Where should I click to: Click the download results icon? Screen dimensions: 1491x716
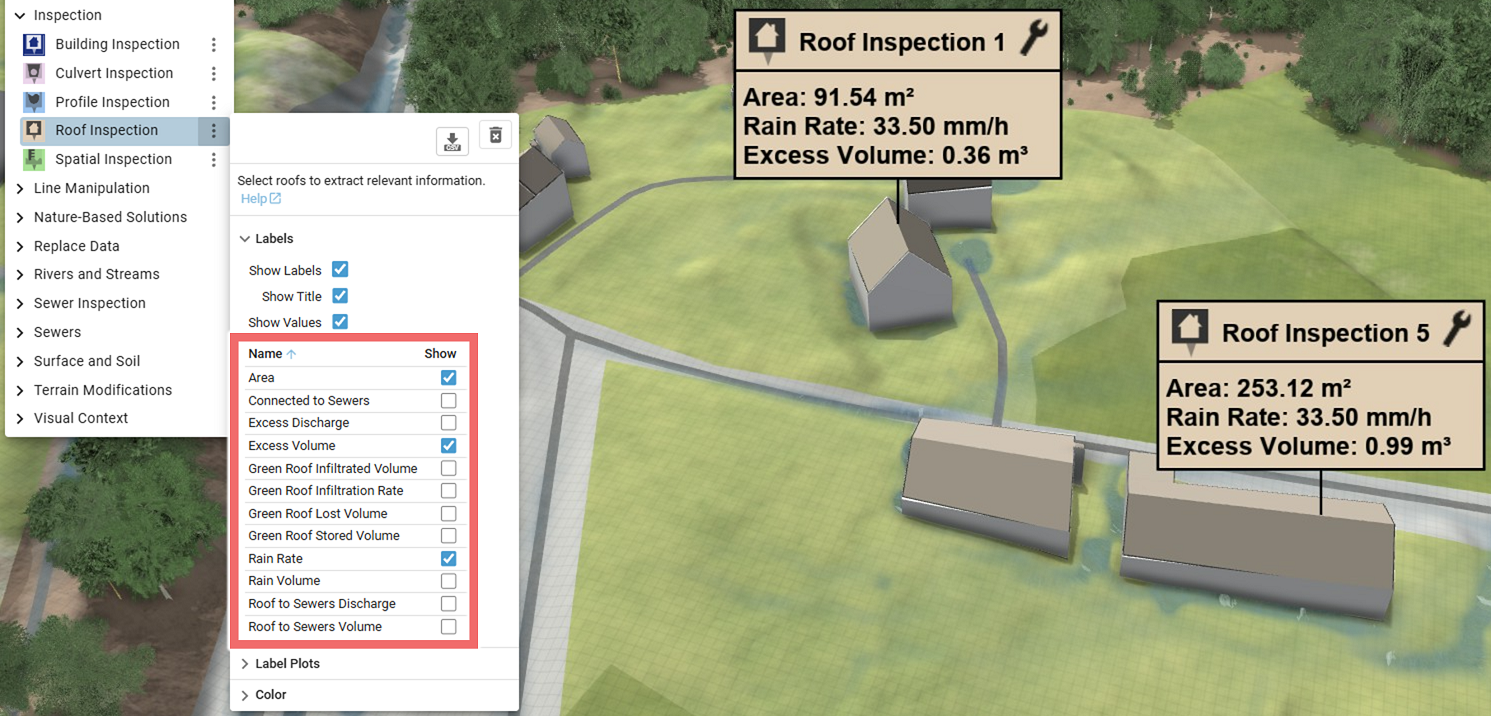click(x=452, y=141)
